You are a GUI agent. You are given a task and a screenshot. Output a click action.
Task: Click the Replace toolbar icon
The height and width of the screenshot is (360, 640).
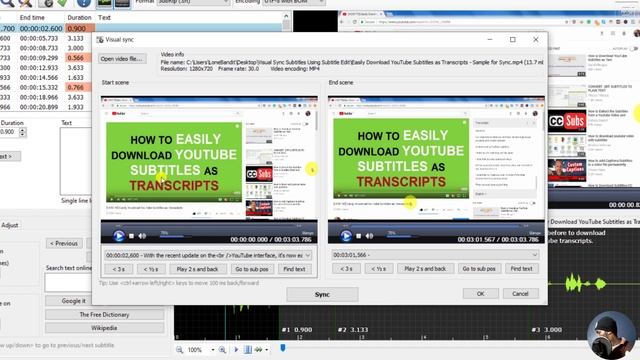click(25, 3)
